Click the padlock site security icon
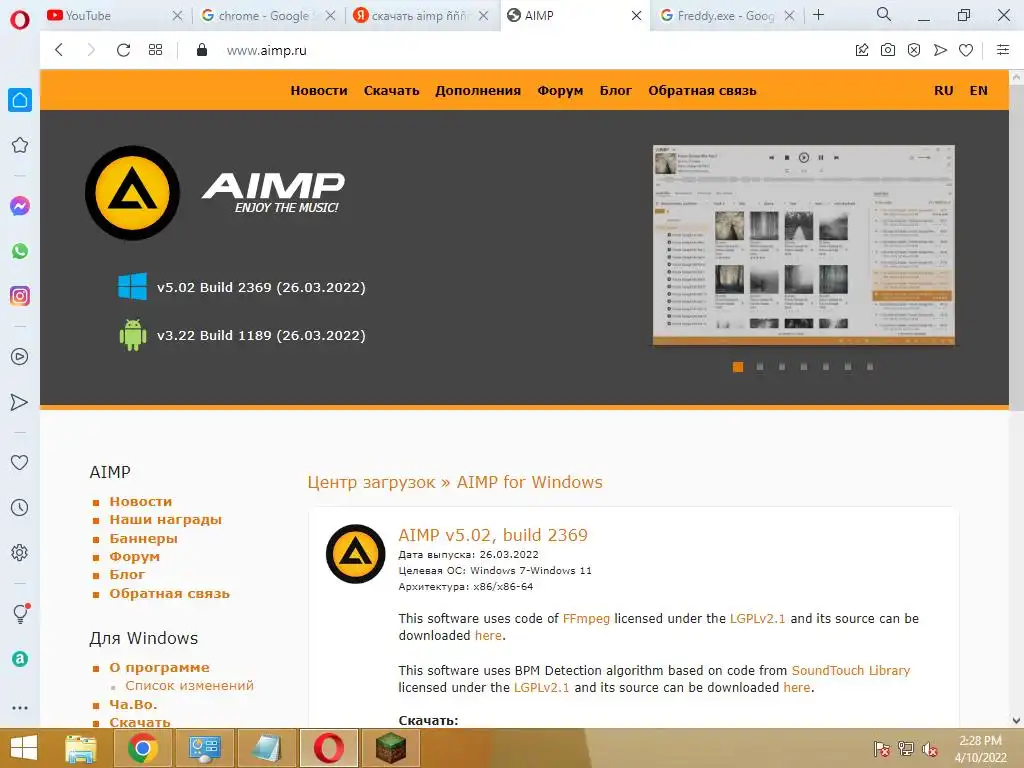Viewport: 1024px width, 768px height. click(202, 50)
